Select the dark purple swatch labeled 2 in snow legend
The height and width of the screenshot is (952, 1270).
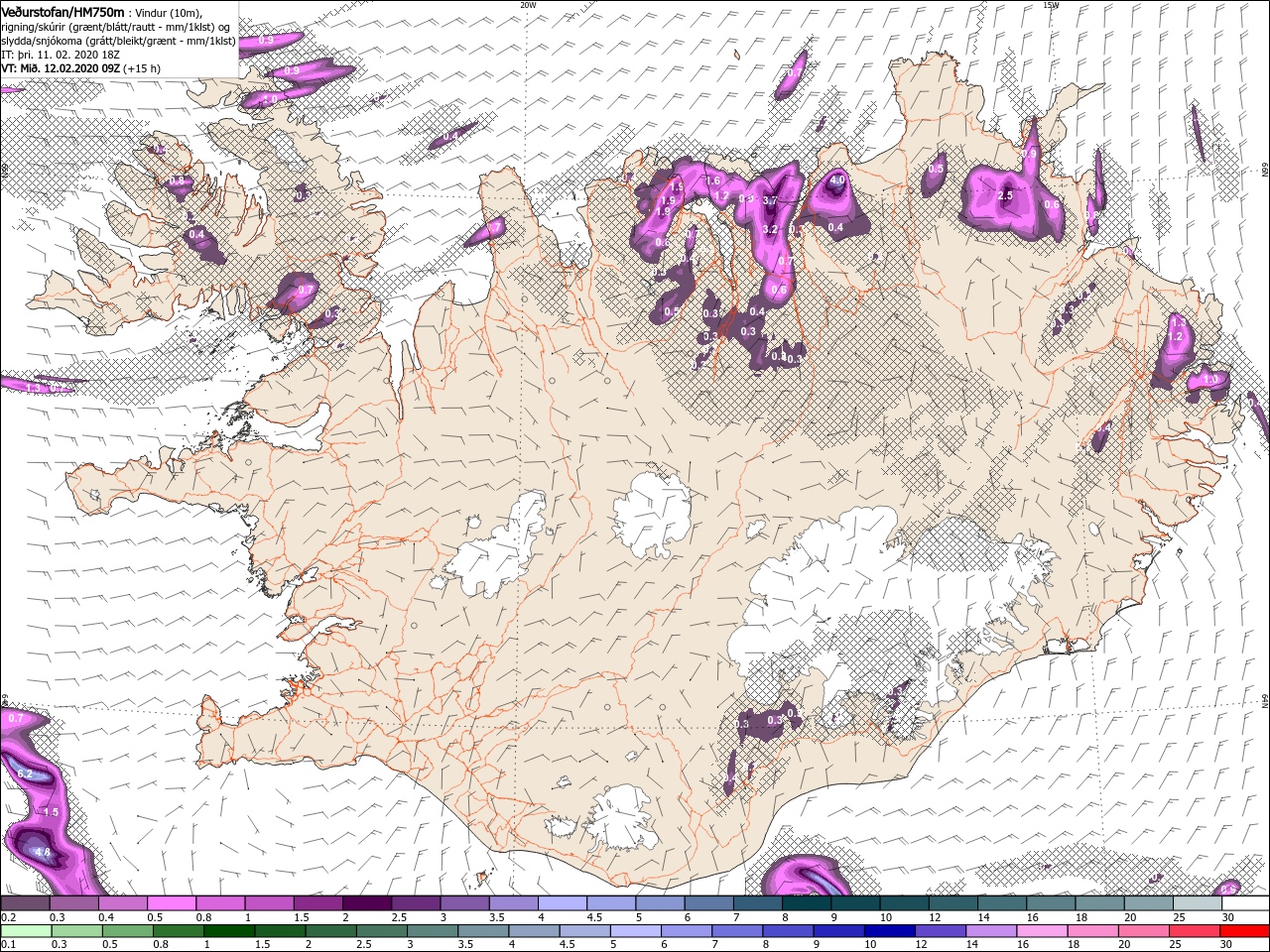[x=366, y=903]
